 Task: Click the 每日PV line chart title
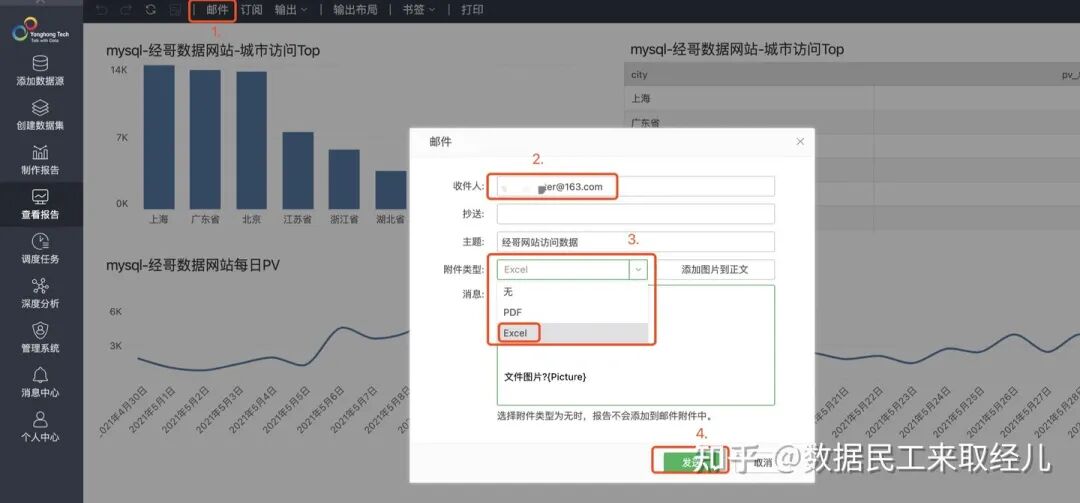(x=193, y=265)
